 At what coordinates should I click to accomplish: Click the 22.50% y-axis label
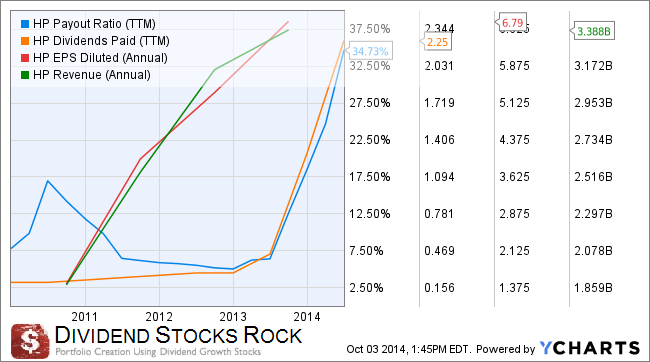pos(370,140)
